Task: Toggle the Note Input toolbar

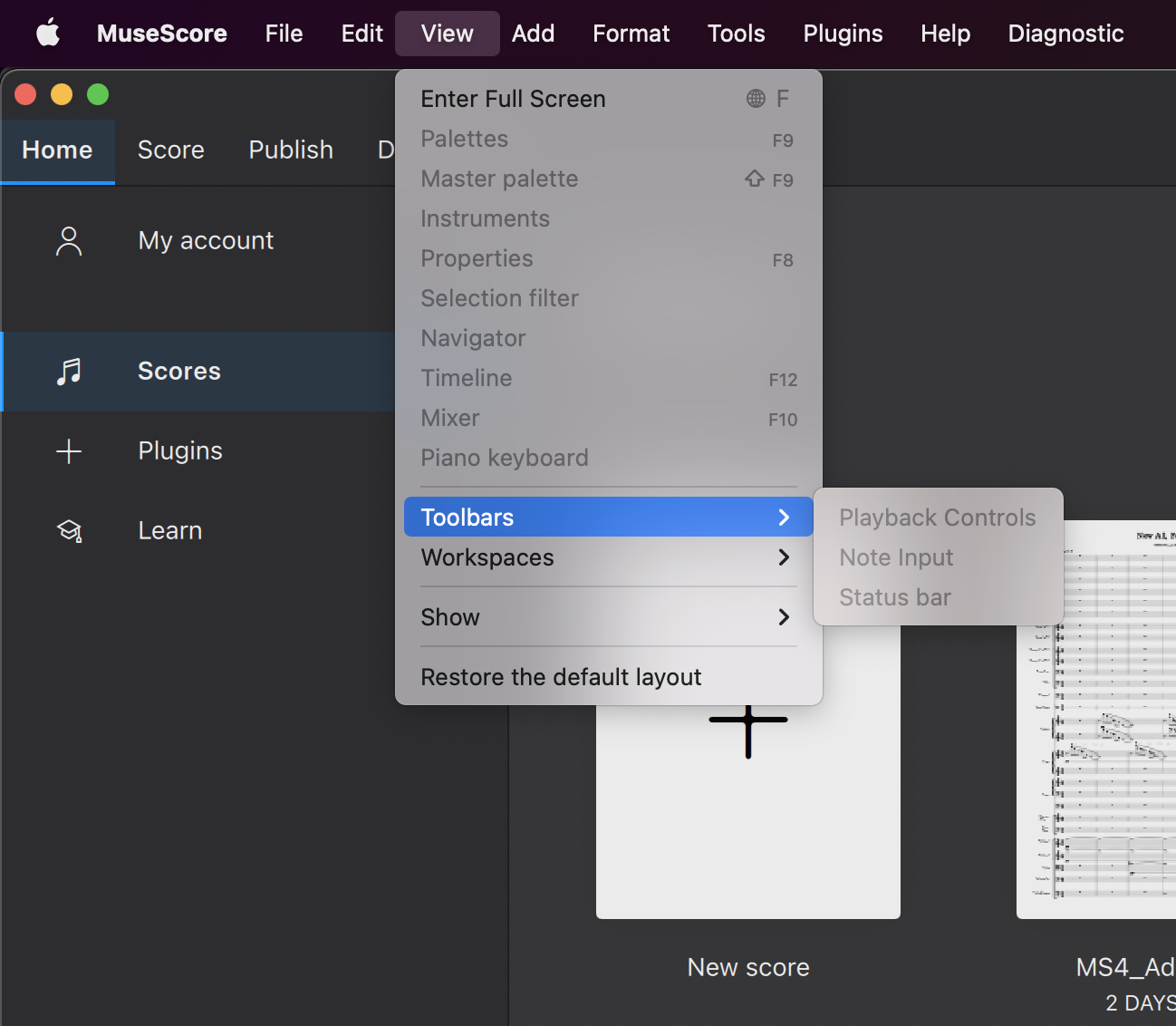Action: pos(896,557)
